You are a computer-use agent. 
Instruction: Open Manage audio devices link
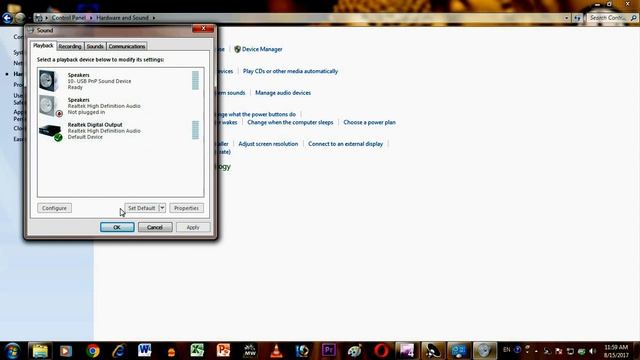[x=283, y=93]
